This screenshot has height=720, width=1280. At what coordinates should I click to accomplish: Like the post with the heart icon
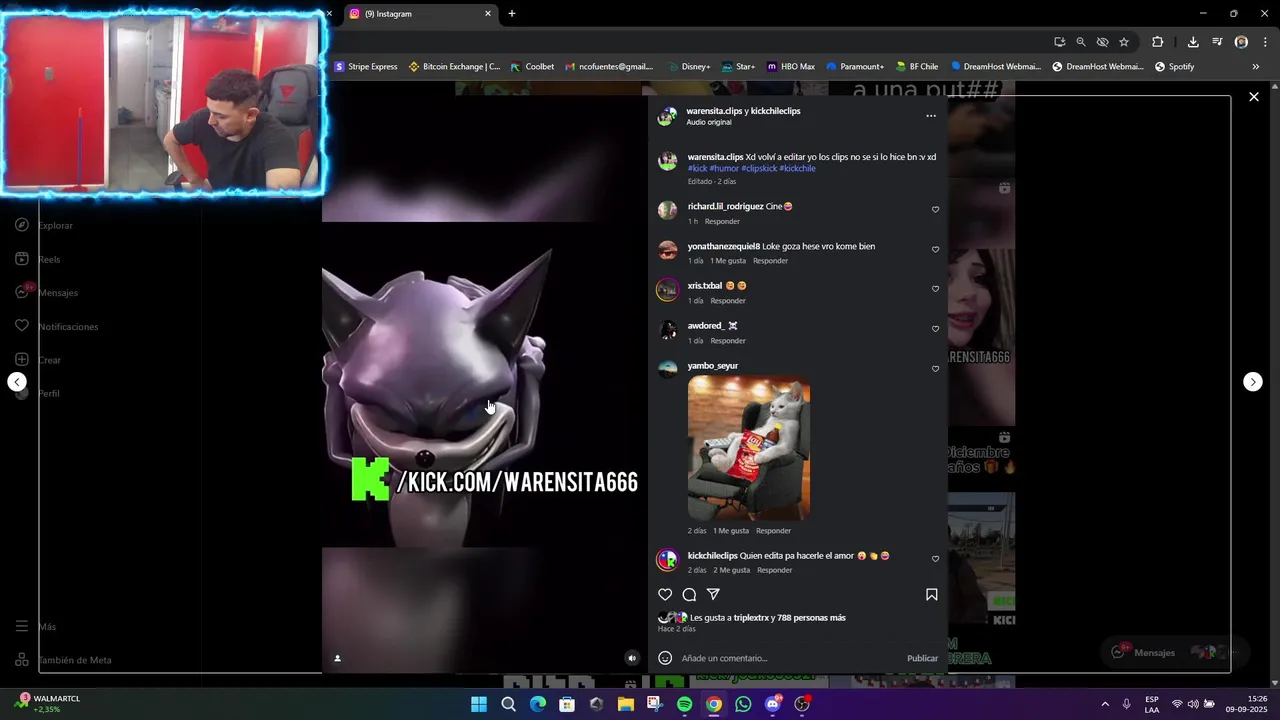[665, 594]
